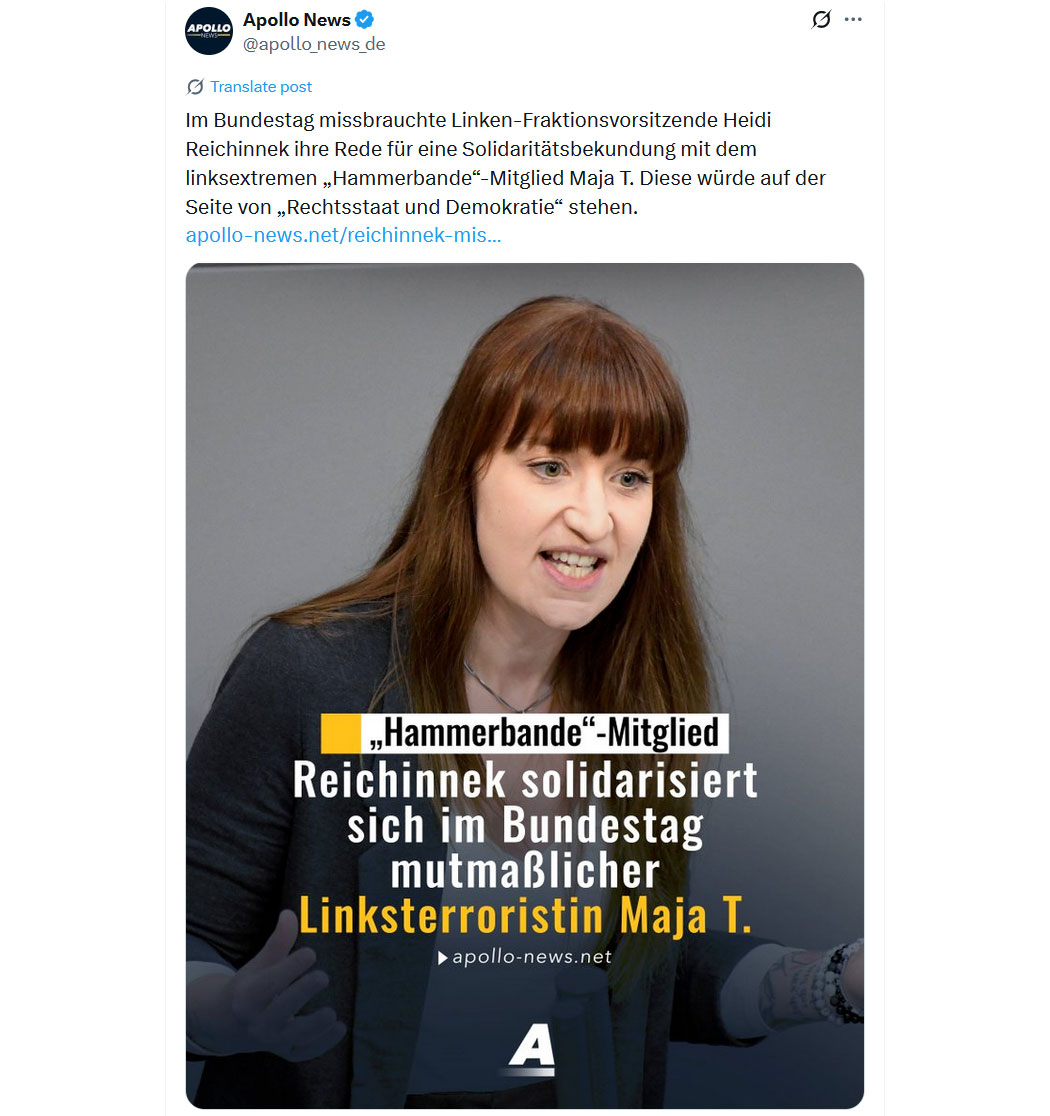1050x1116 pixels.
Task: Click the Grok icon beside Translate post
Action: click(x=195, y=87)
